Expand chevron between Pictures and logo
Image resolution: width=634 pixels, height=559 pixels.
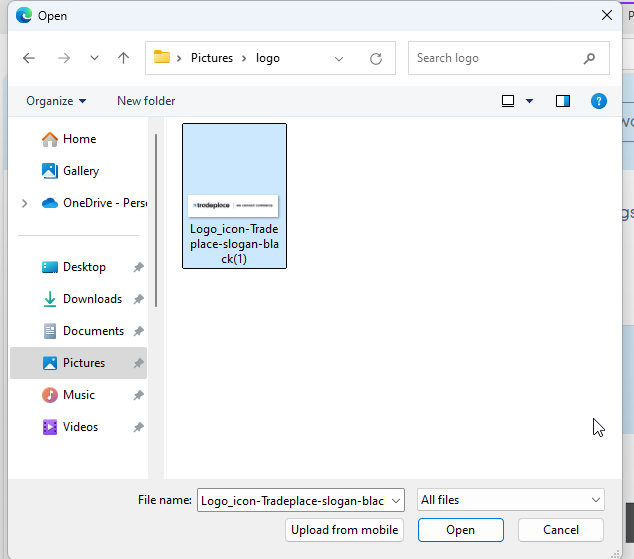(x=244, y=59)
